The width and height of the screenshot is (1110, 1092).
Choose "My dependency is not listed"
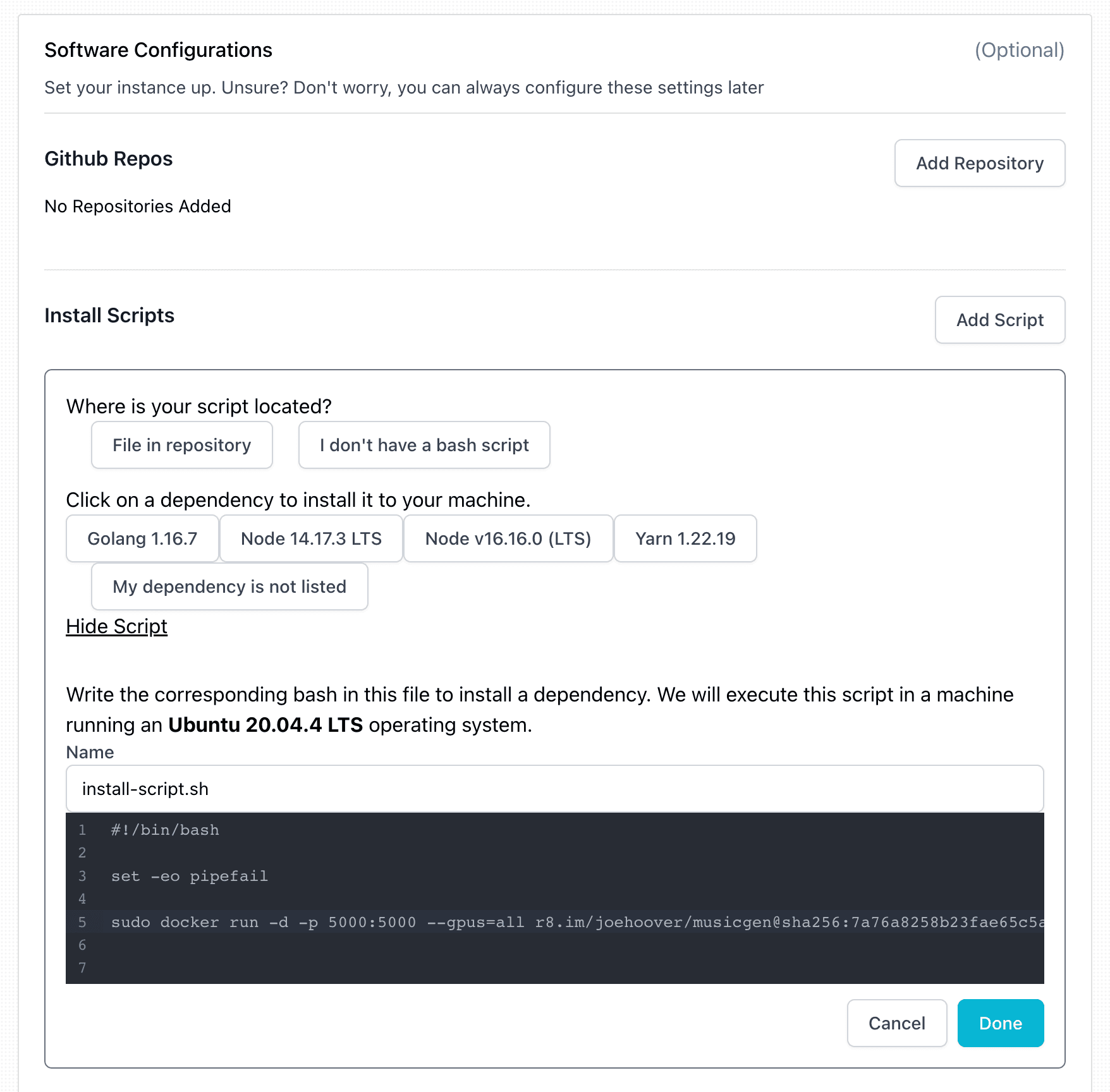tap(229, 586)
